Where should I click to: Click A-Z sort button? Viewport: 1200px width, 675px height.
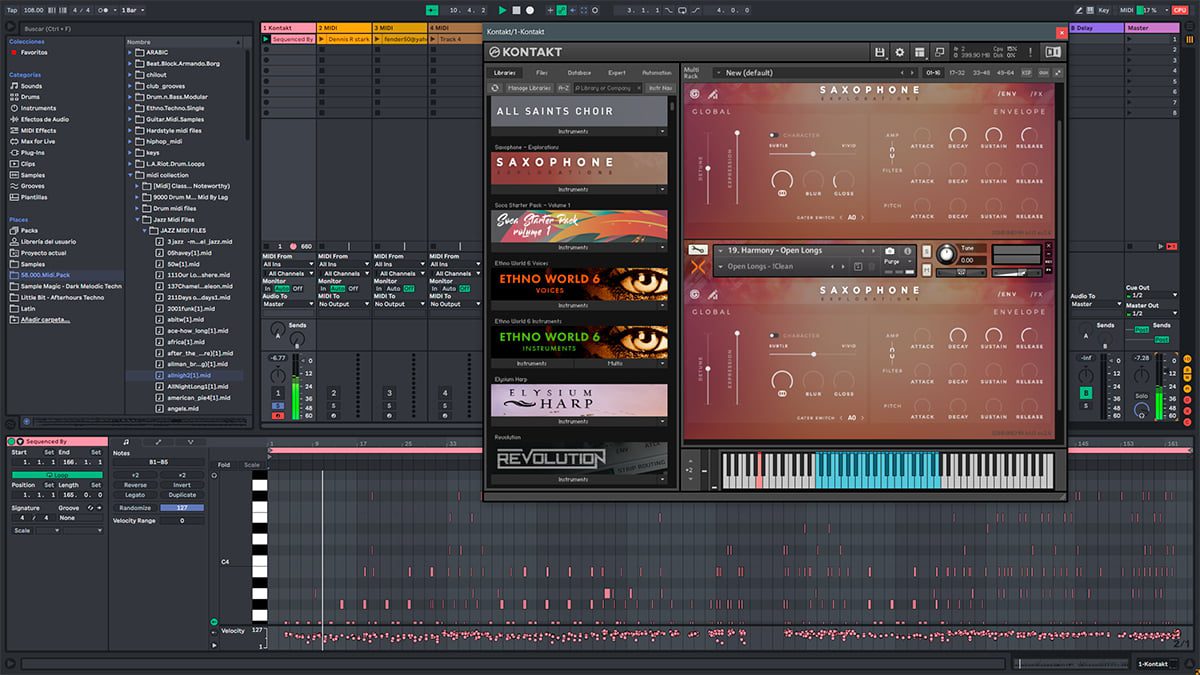pyautogui.click(x=564, y=88)
